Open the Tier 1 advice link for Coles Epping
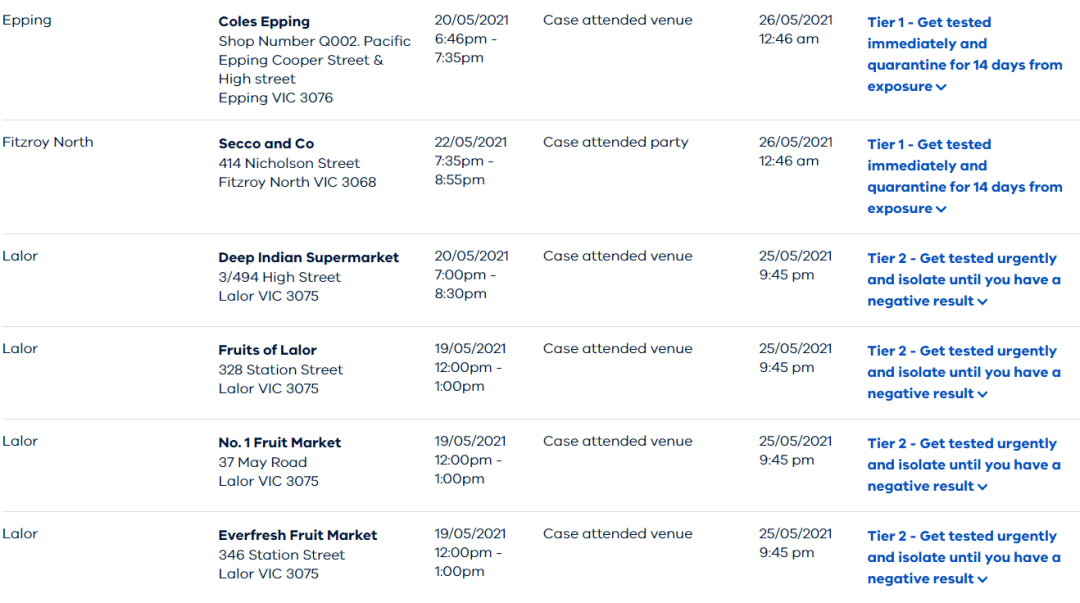 pyautogui.click(x=964, y=54)
